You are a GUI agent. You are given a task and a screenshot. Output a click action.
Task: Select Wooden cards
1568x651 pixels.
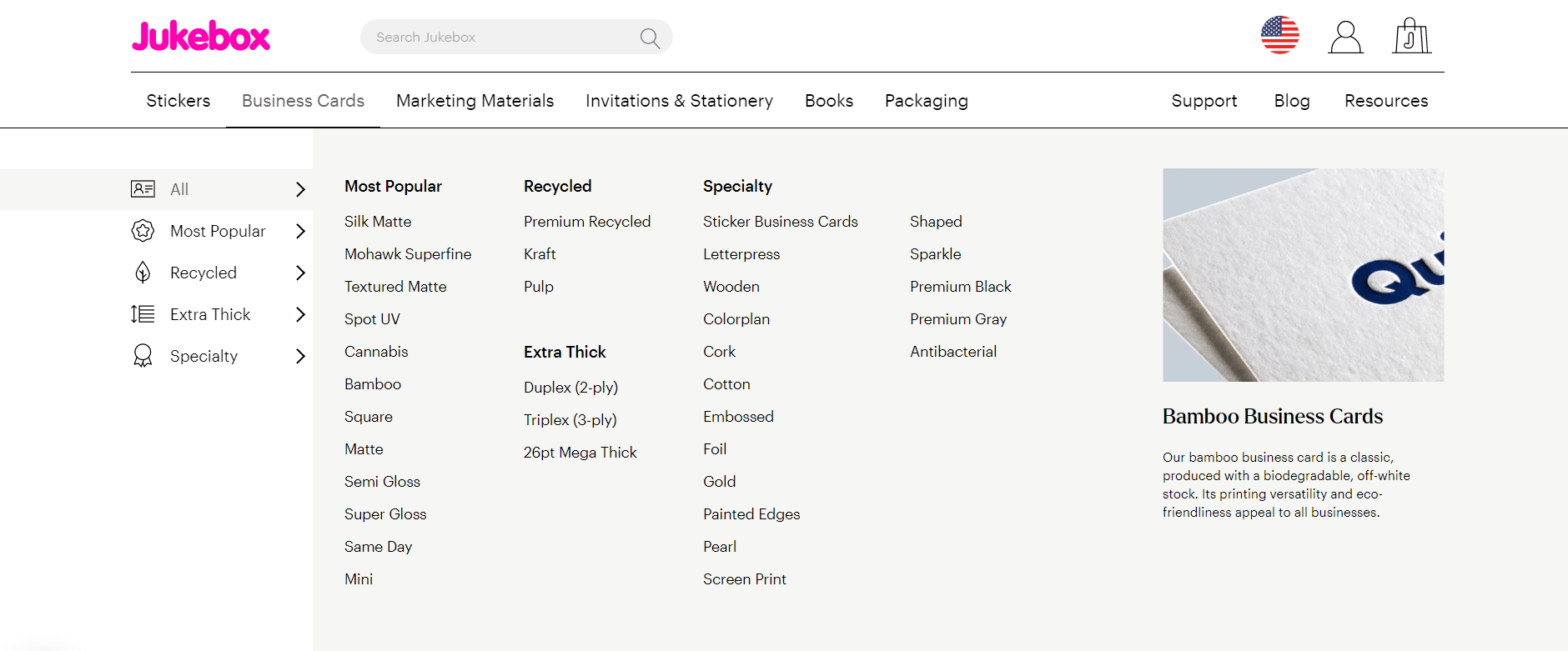coord(731,287)
